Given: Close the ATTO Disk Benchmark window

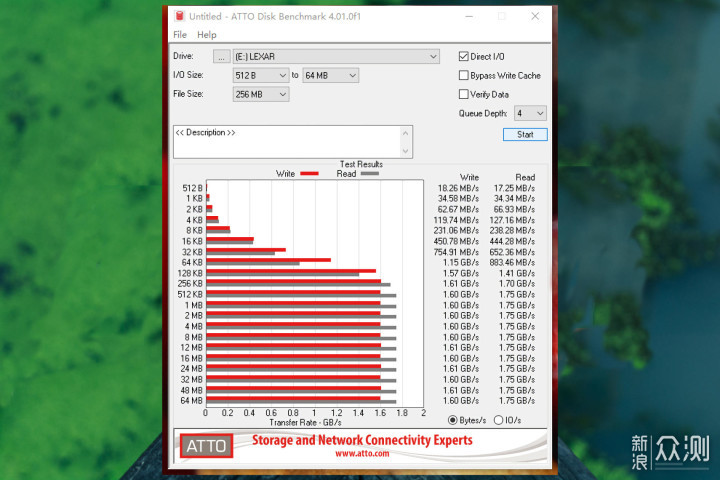Looking at the screenshot, I should tap(535, 17).
